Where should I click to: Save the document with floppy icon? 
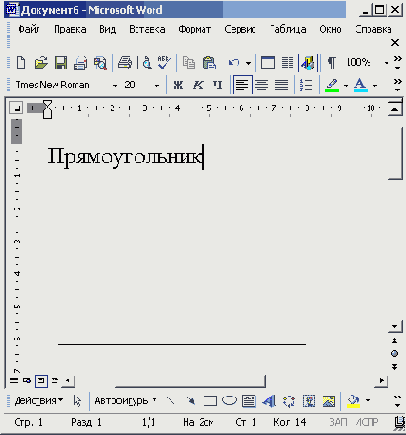pyautogui.click(x=61, y=63)
